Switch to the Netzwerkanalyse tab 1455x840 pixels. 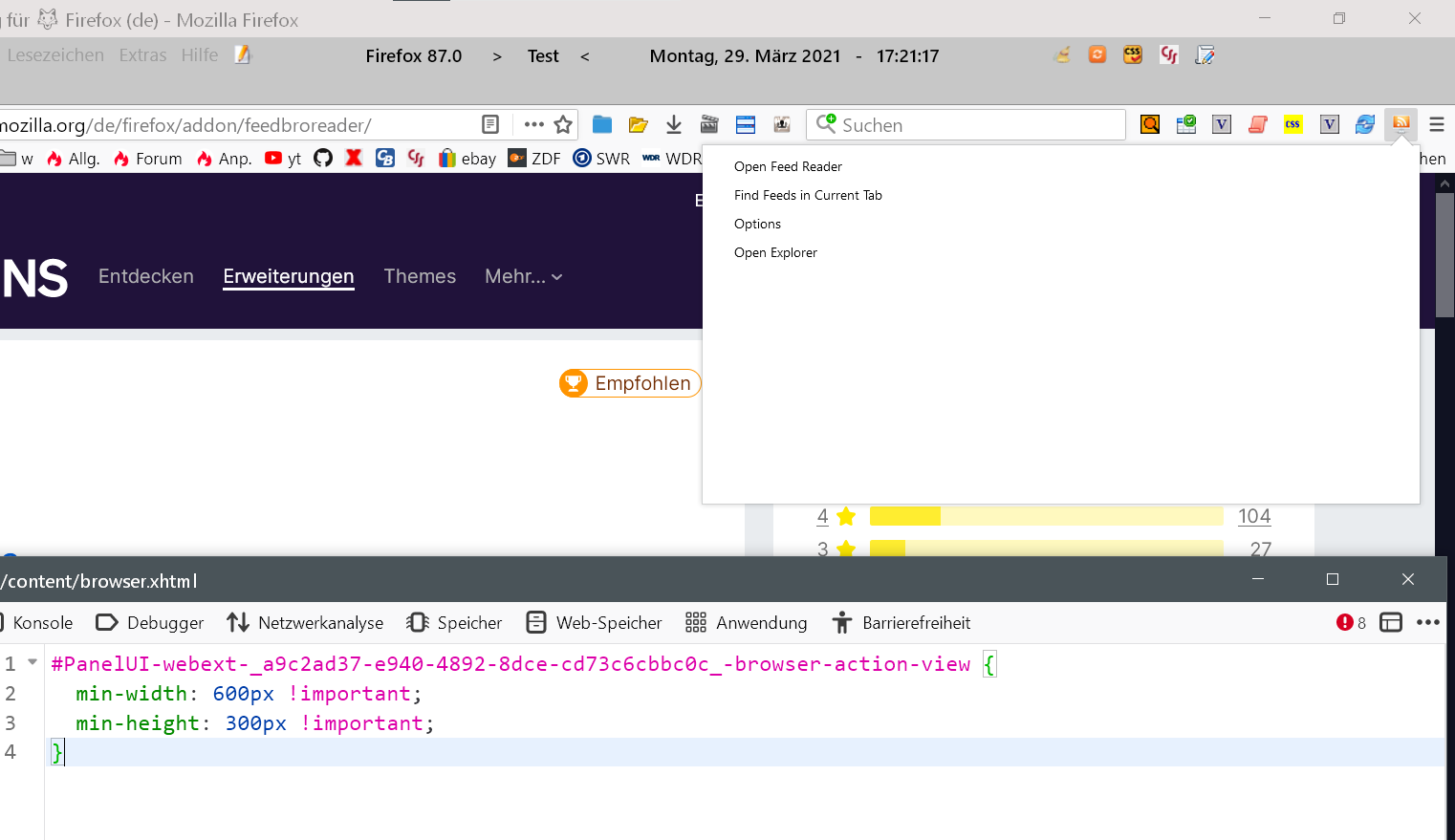(x=305, y=623)
